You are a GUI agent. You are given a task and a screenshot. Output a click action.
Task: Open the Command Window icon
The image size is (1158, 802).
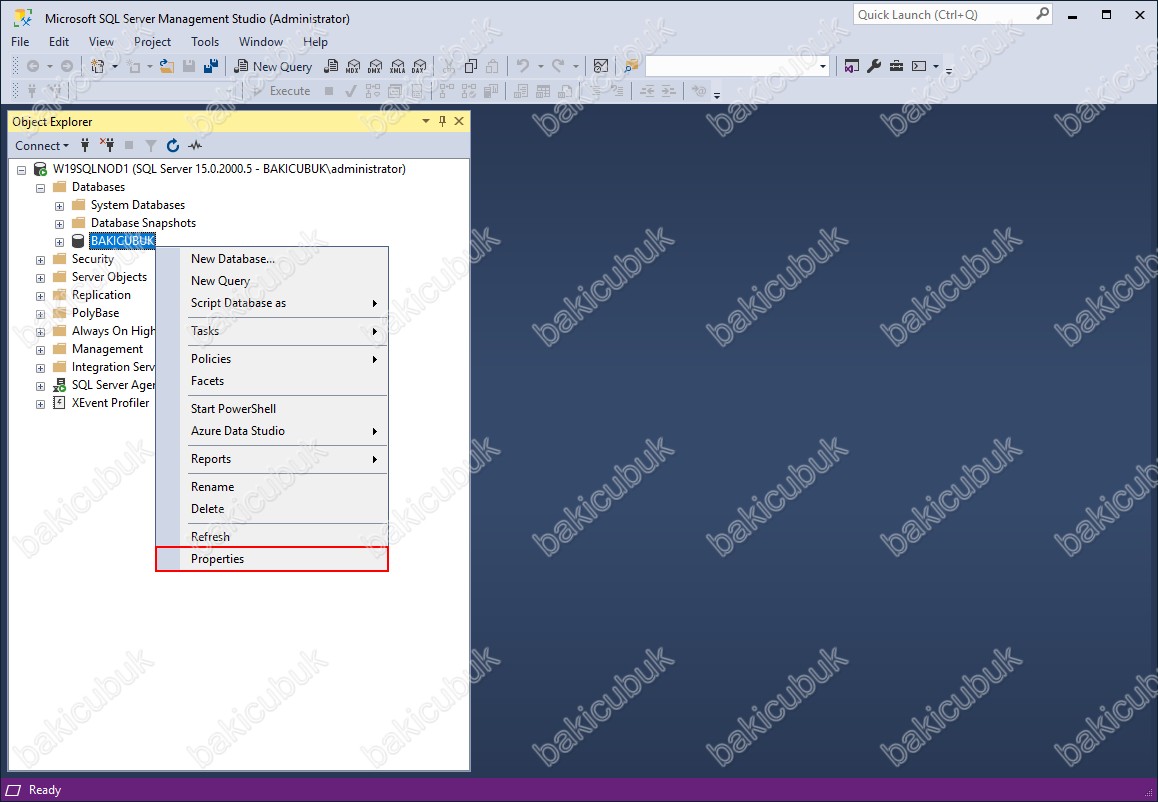click(919, 66)
